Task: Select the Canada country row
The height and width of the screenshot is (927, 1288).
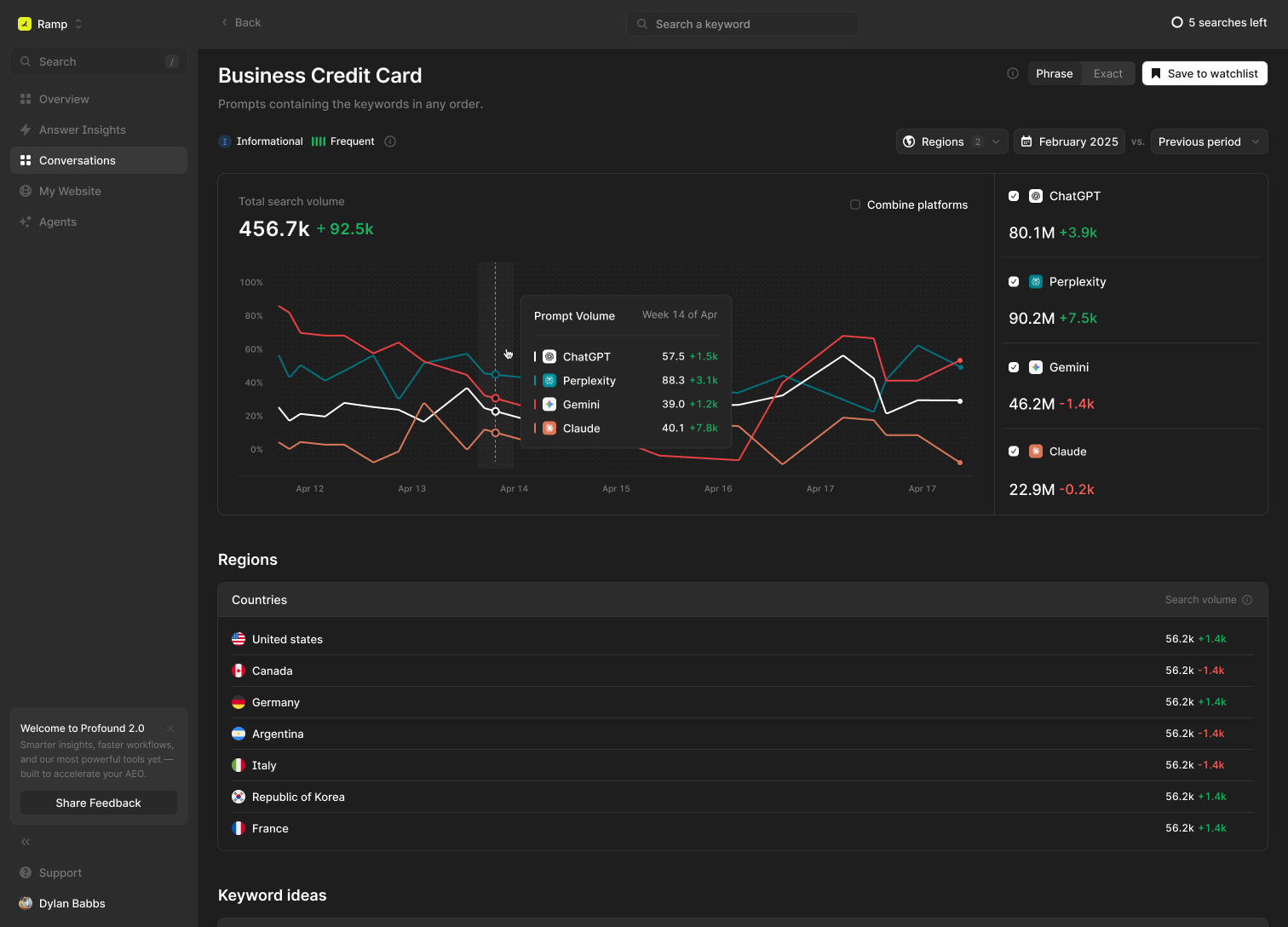Action: point(743,671)
